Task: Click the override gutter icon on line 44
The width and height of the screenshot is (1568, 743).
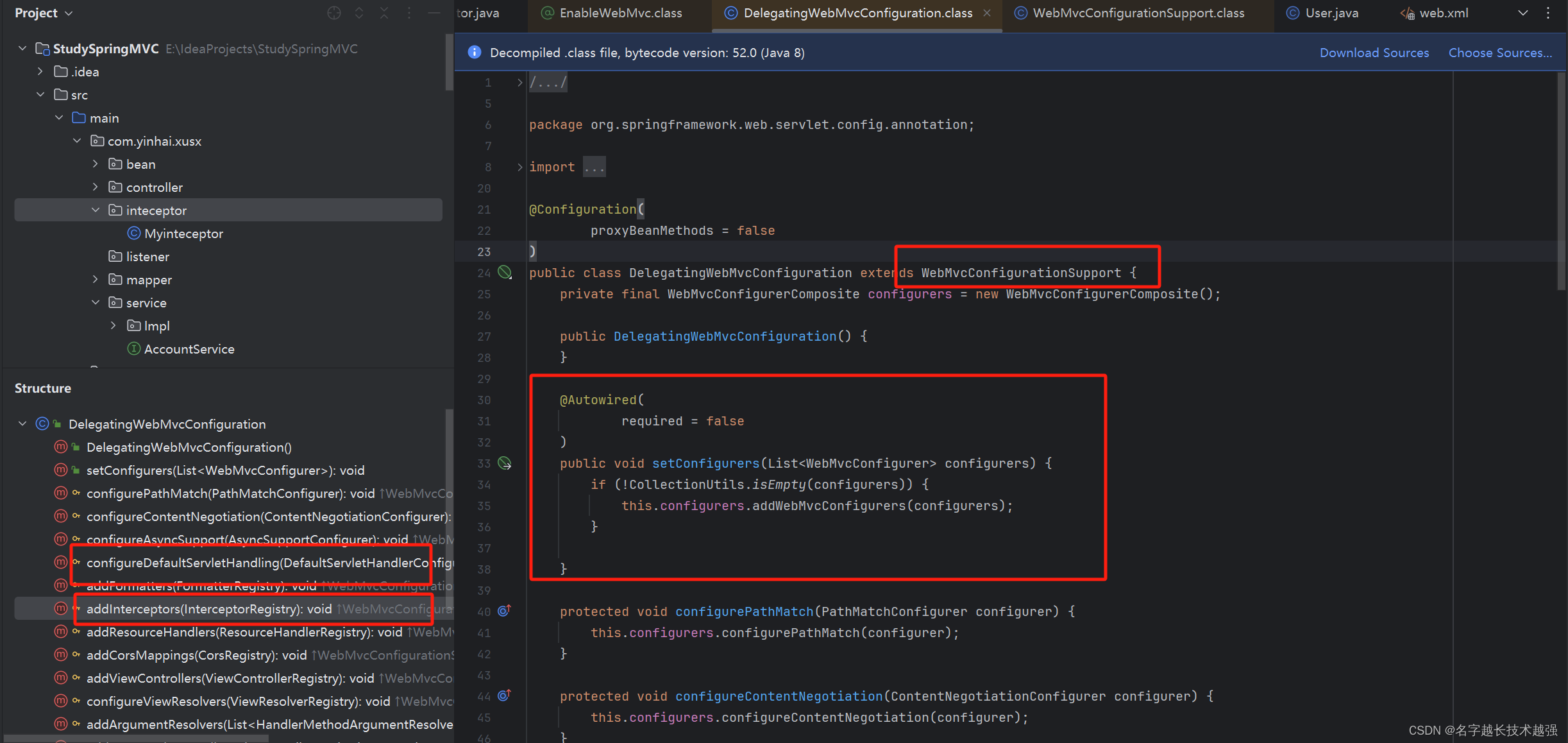Action: point(504,695)
